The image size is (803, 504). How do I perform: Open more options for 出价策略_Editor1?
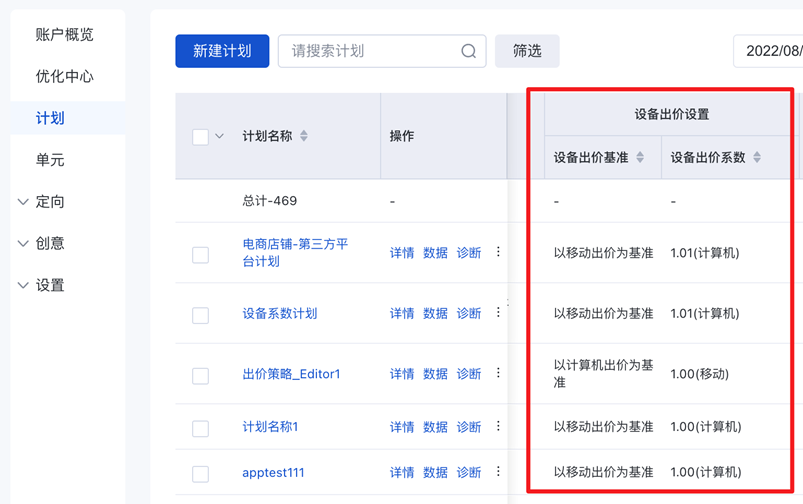click(x=498, y=374)
